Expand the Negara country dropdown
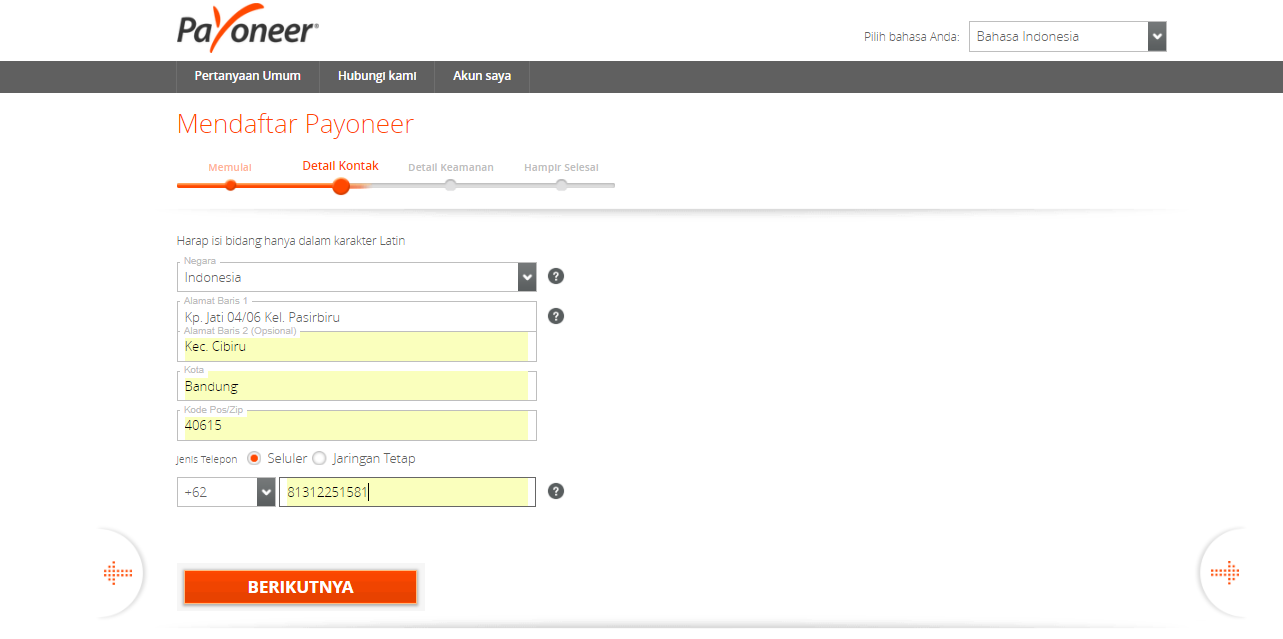Screen dimensions: 1283x639 click(x=357, y=277)
